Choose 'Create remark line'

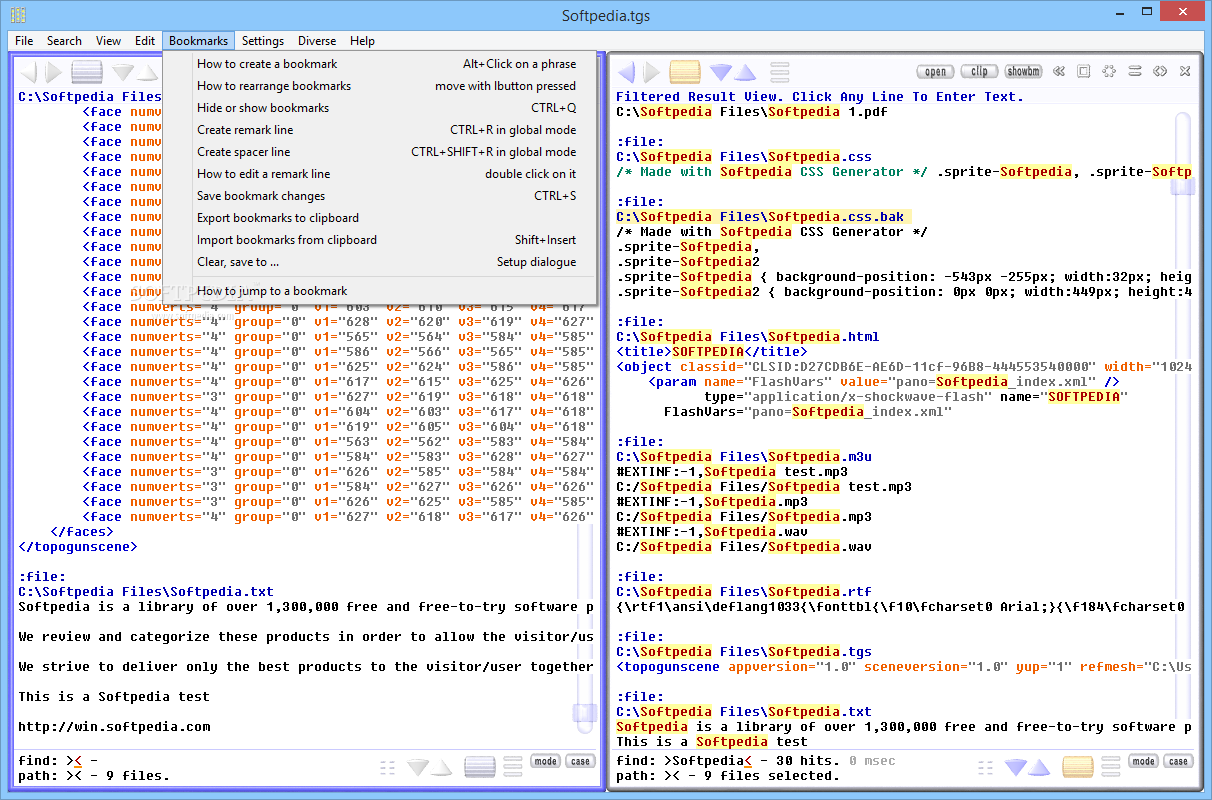380,130
